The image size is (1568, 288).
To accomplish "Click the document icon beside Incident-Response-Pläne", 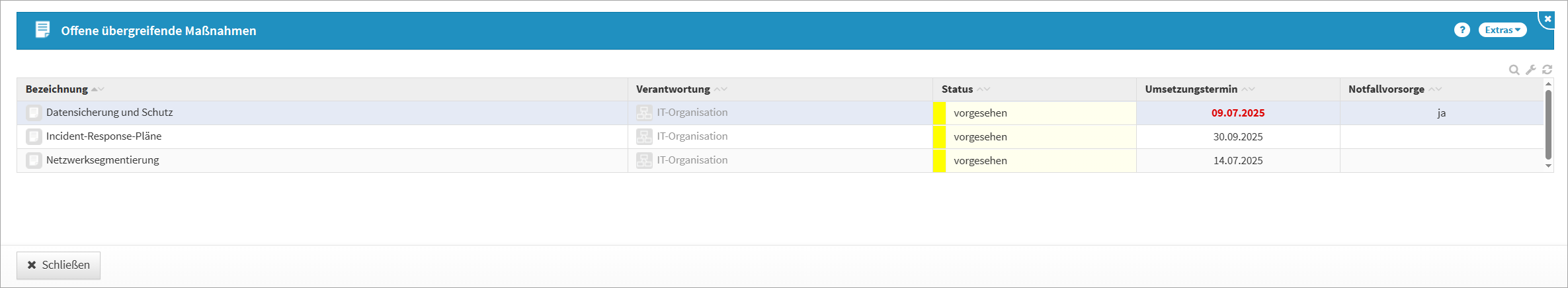I will (x=34, y=137).
